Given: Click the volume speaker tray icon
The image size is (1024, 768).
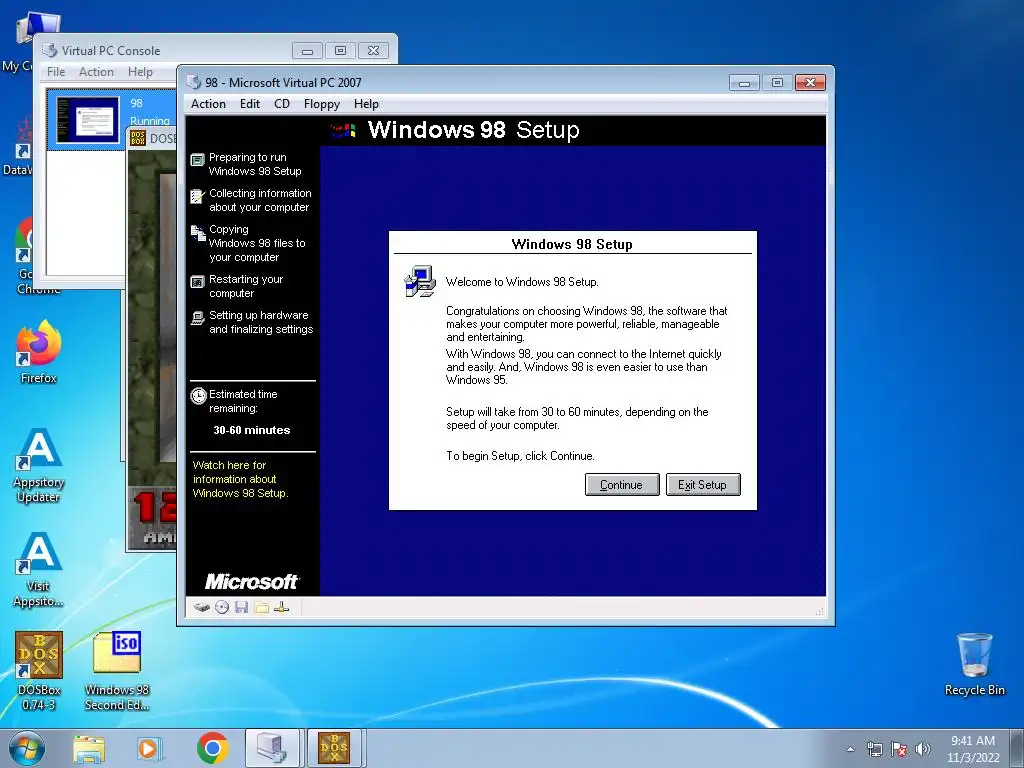Looking at the screenshot, I should 923,749.
